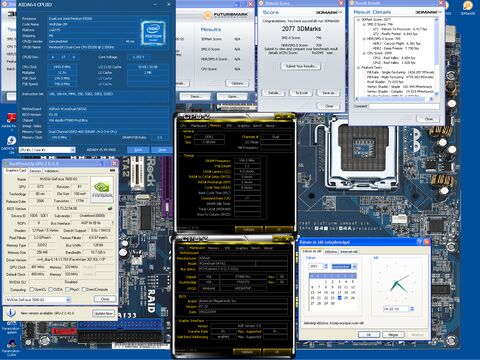The height and width of the screenshot is (360, 480).
Task: Click the GPU-Z BIOS save chip icon
Action: 110,208
